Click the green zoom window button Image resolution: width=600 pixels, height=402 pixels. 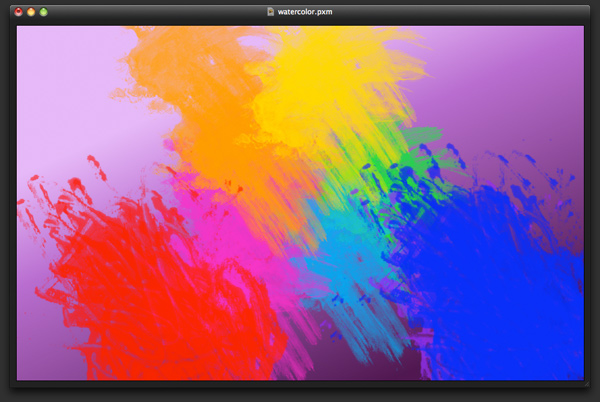pyautogui.click(x=44, y=12)
